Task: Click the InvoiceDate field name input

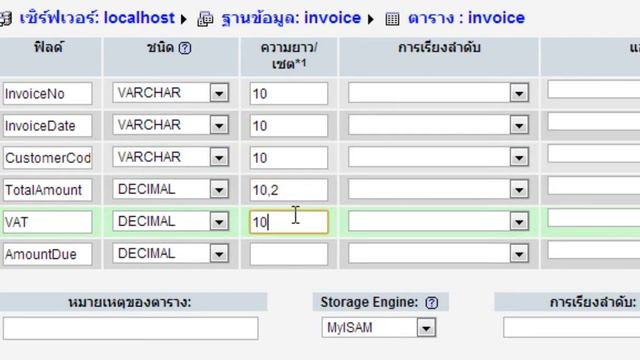Action: pos(48,125)
